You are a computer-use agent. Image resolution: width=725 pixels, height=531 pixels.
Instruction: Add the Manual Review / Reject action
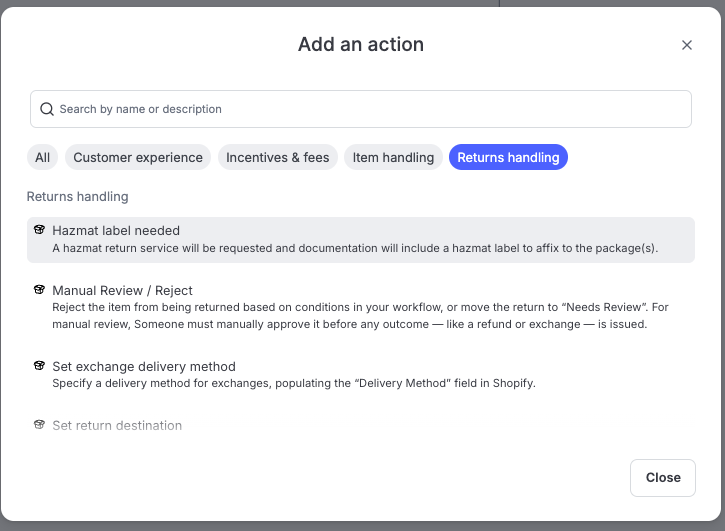[x=122, y=290]
